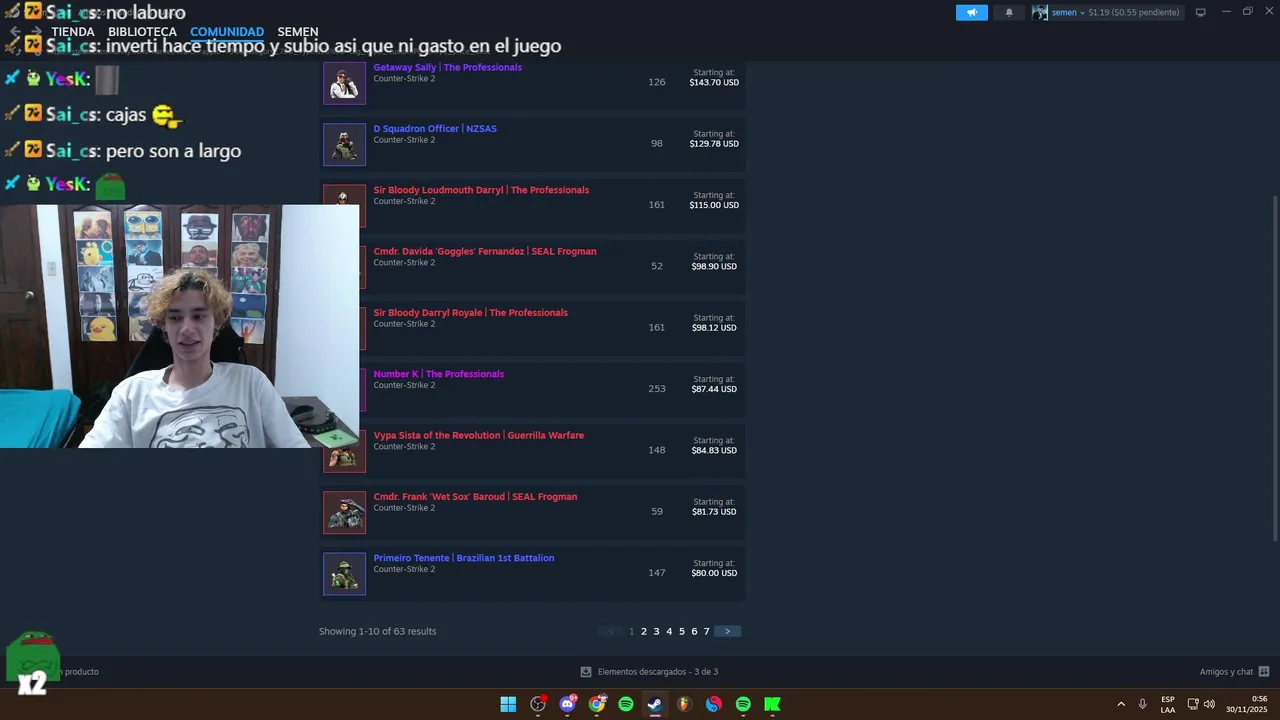1280x720 pixels.
Task: Open Sir Bloody Darryl Royale listing
Action: 470,313
